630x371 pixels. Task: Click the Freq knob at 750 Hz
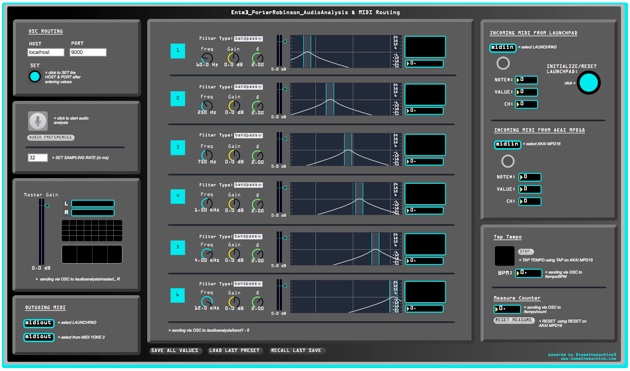[x=207, y=155]
